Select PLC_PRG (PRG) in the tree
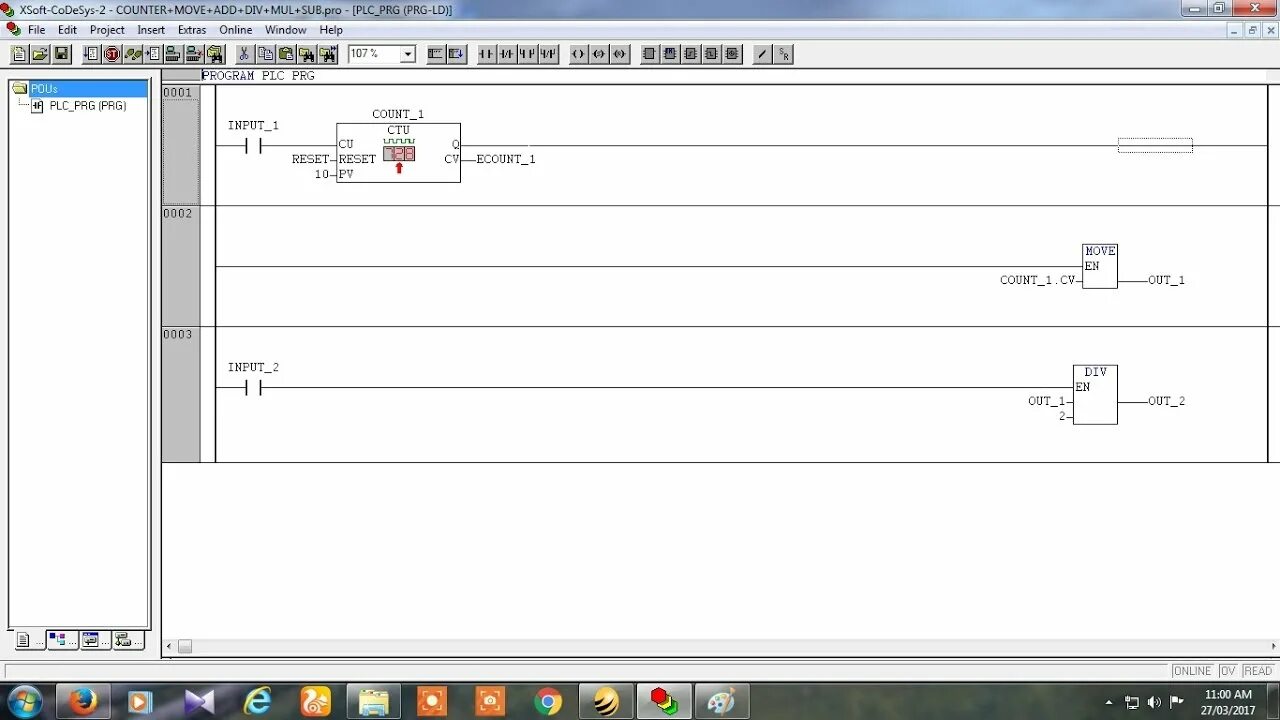Screen dimensions: 1280x720 tap(88, 105)
